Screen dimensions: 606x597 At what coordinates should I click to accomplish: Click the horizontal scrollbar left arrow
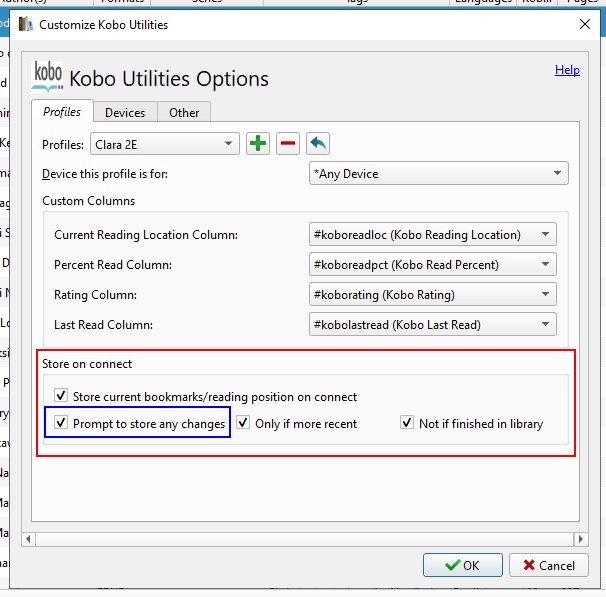point(28,539)
